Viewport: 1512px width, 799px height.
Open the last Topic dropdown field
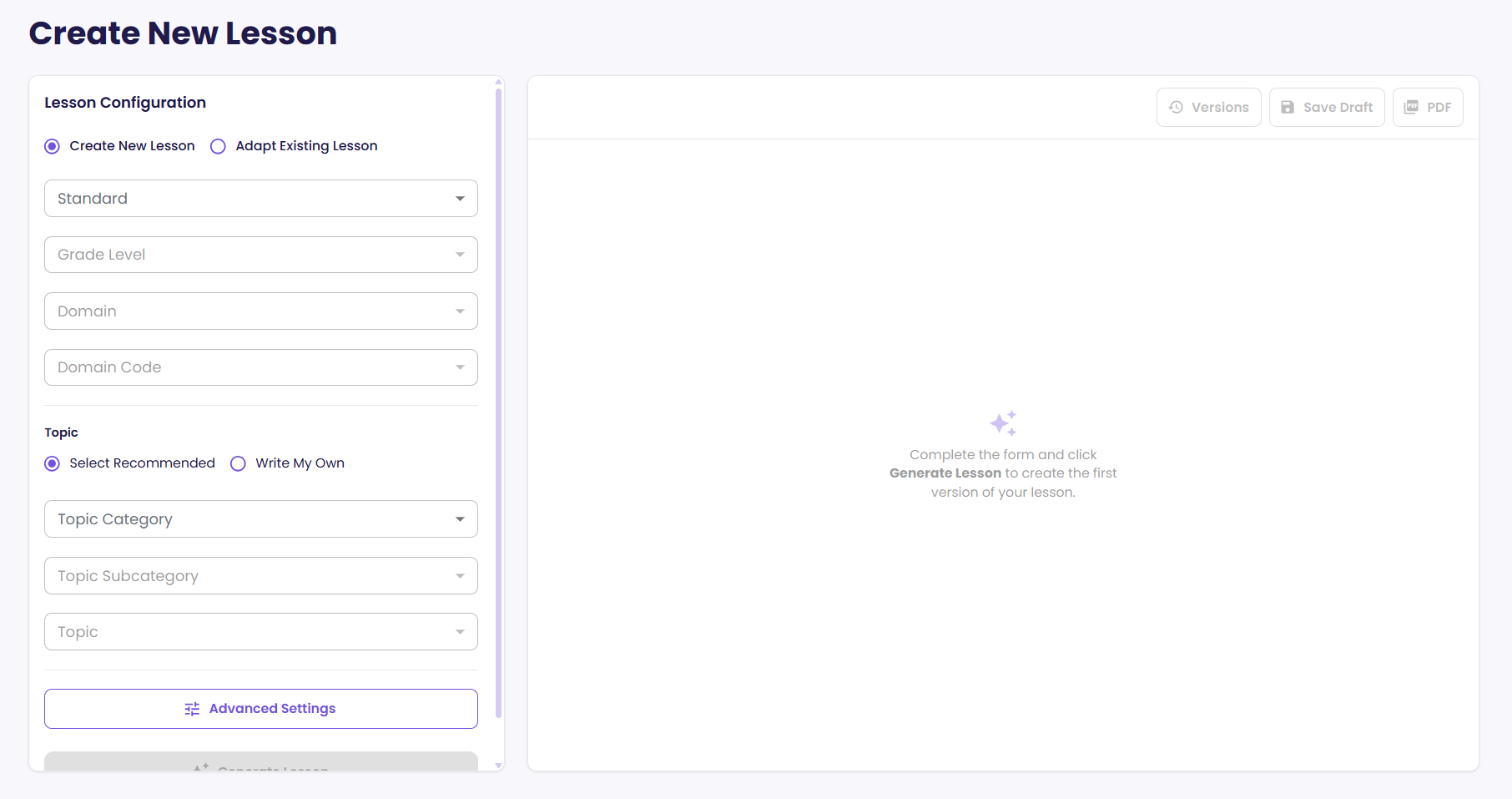(x=261, y=632)
